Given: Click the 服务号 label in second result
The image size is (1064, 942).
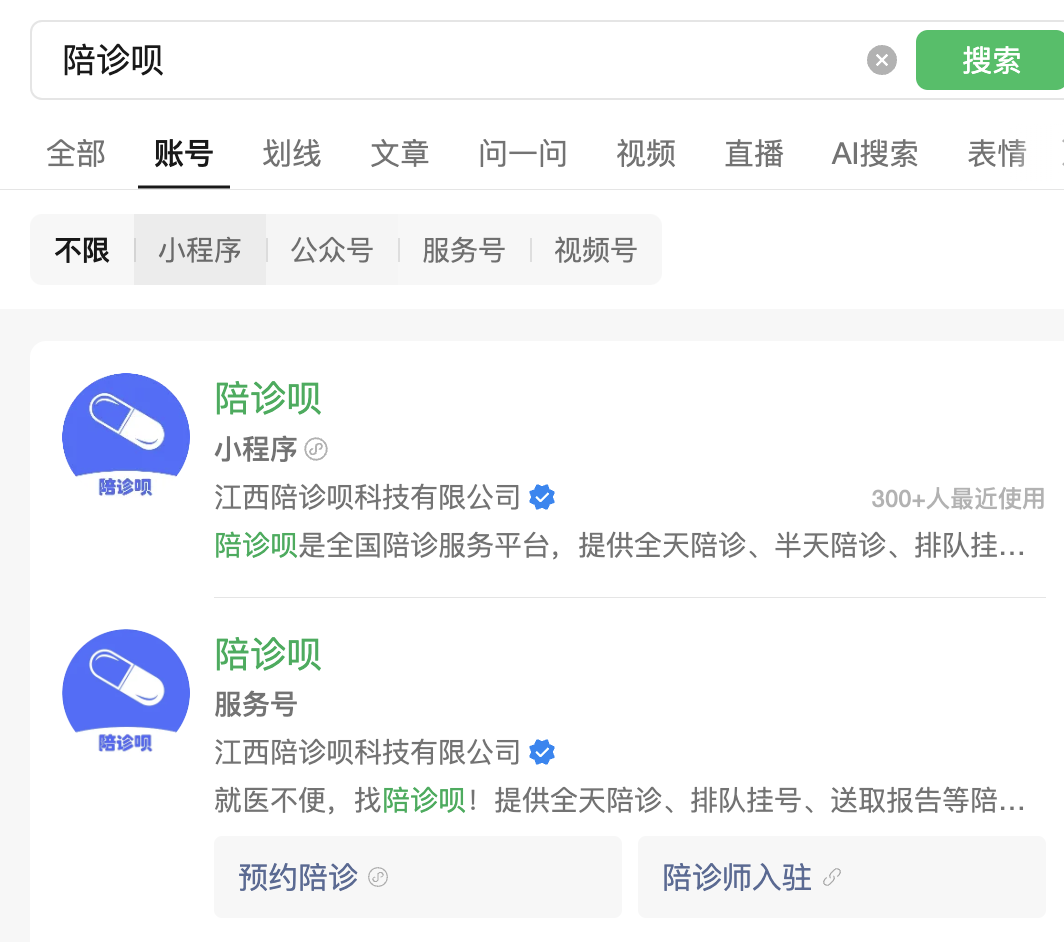Looking at the screenshot, I should (x=256, y=704).
